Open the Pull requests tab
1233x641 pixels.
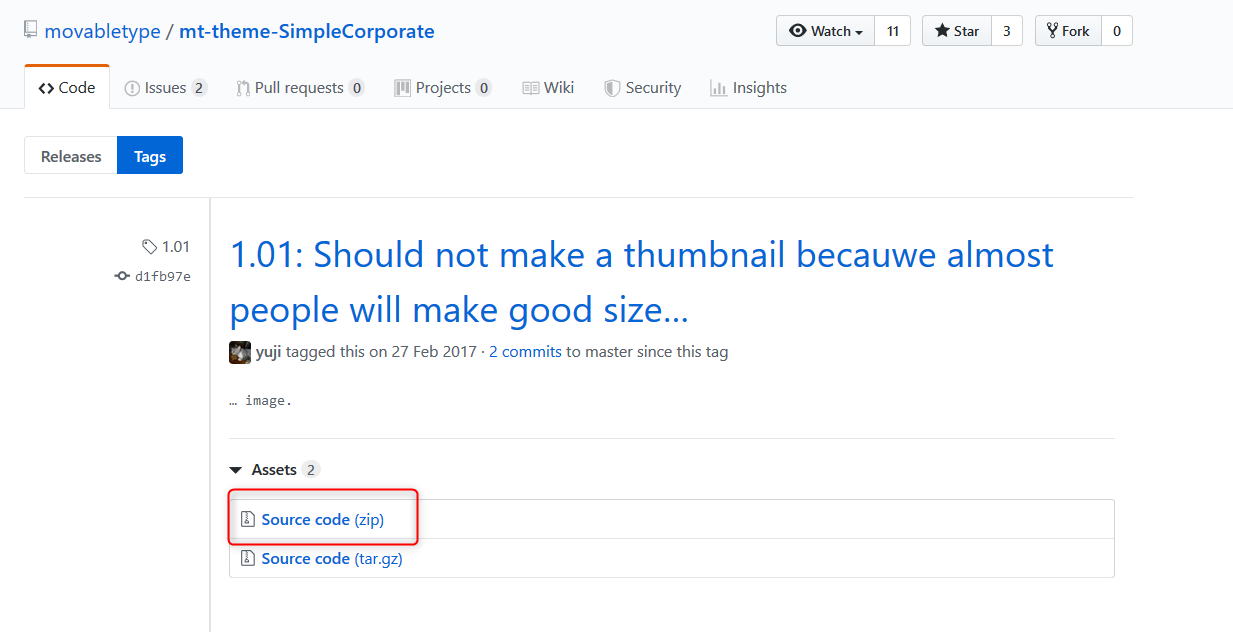click(x=299, y=88)
